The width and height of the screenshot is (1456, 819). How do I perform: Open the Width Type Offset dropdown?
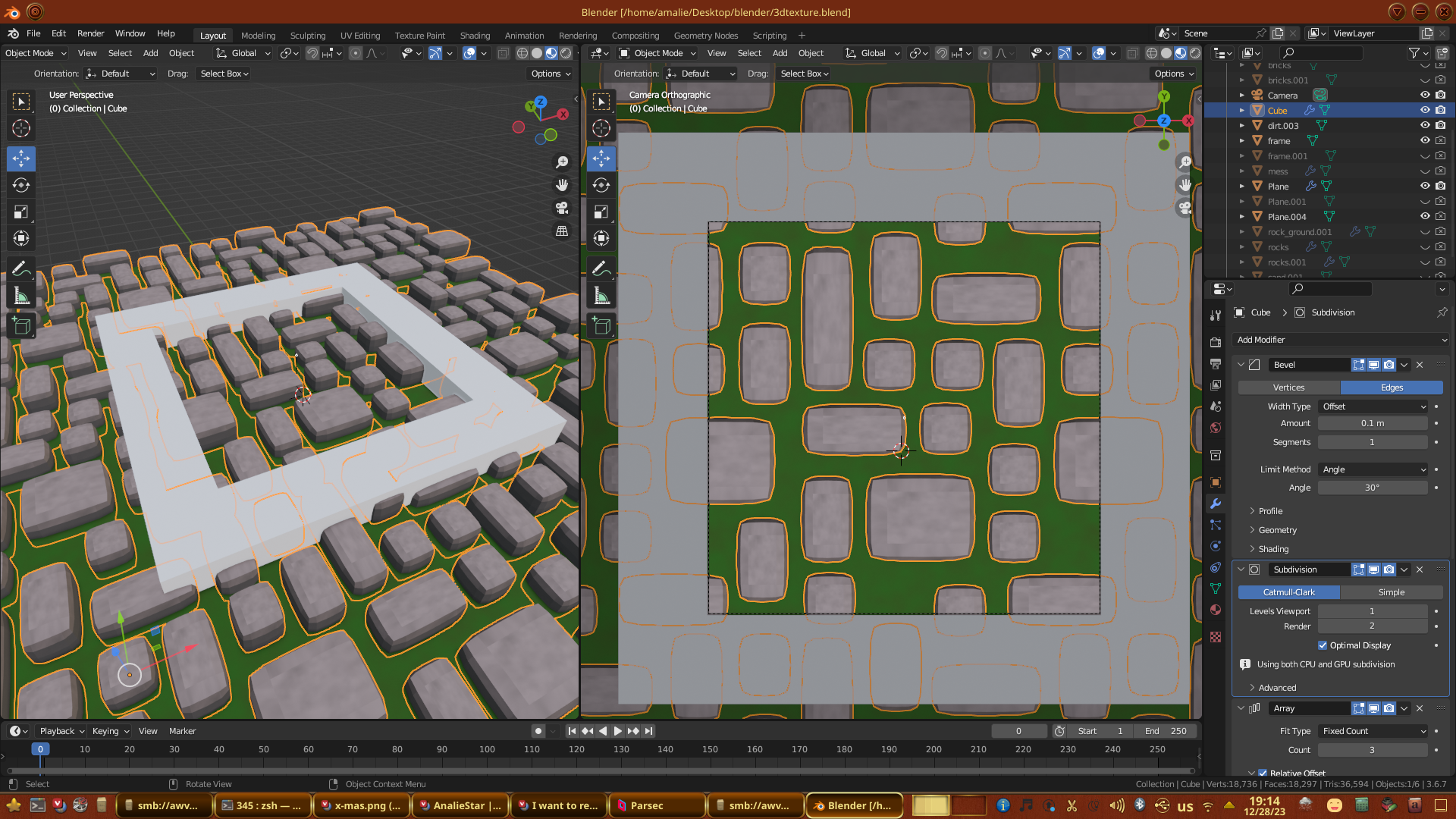(1373, 406)
